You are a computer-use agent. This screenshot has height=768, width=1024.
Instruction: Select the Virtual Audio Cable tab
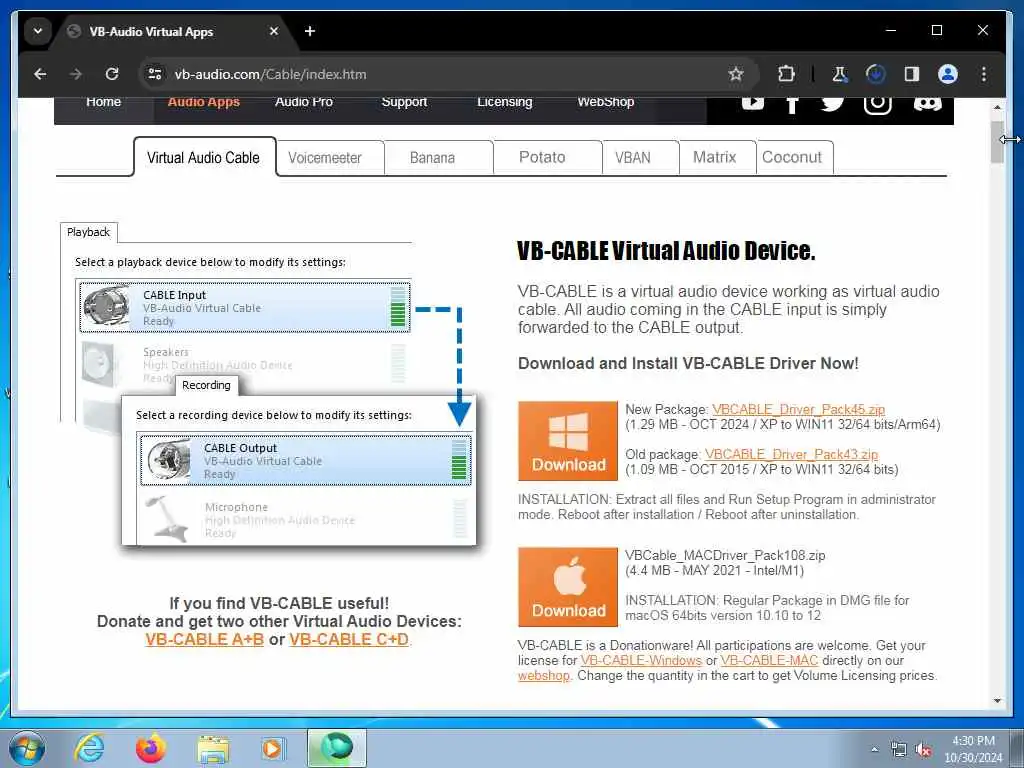point(204,157)
